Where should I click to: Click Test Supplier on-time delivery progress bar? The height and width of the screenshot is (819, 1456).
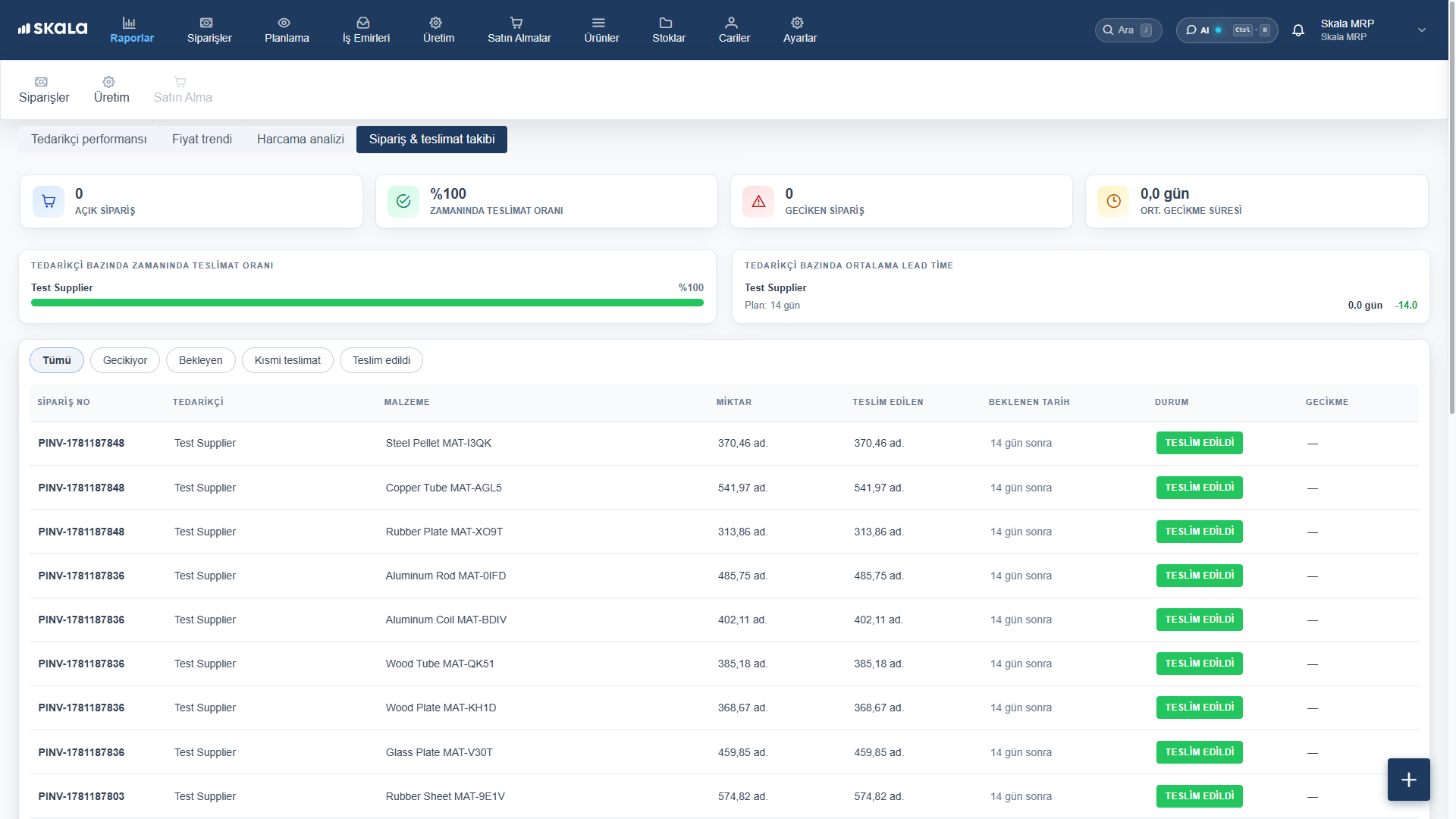point(367,303)
